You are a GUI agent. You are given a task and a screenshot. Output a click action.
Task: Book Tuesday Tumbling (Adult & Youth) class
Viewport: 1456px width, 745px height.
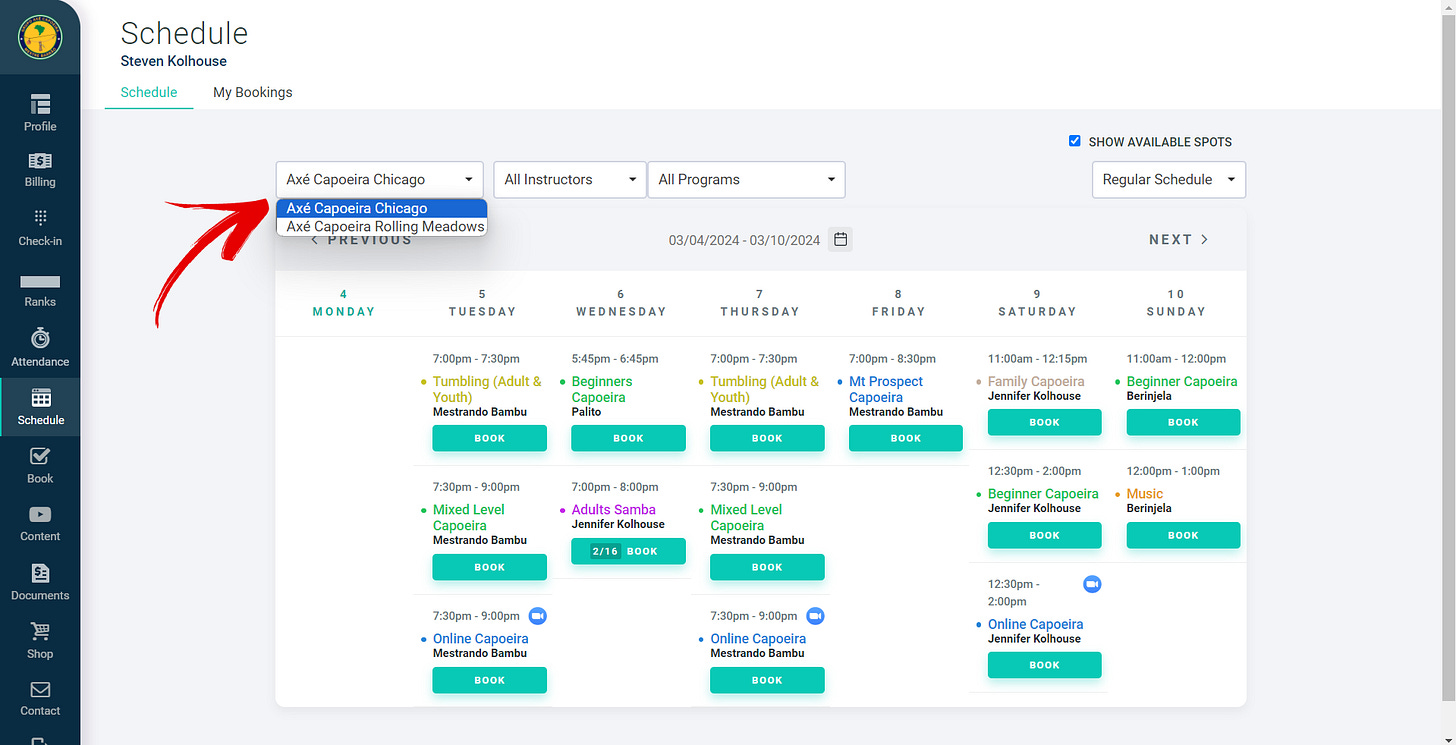tap(490, 438)
